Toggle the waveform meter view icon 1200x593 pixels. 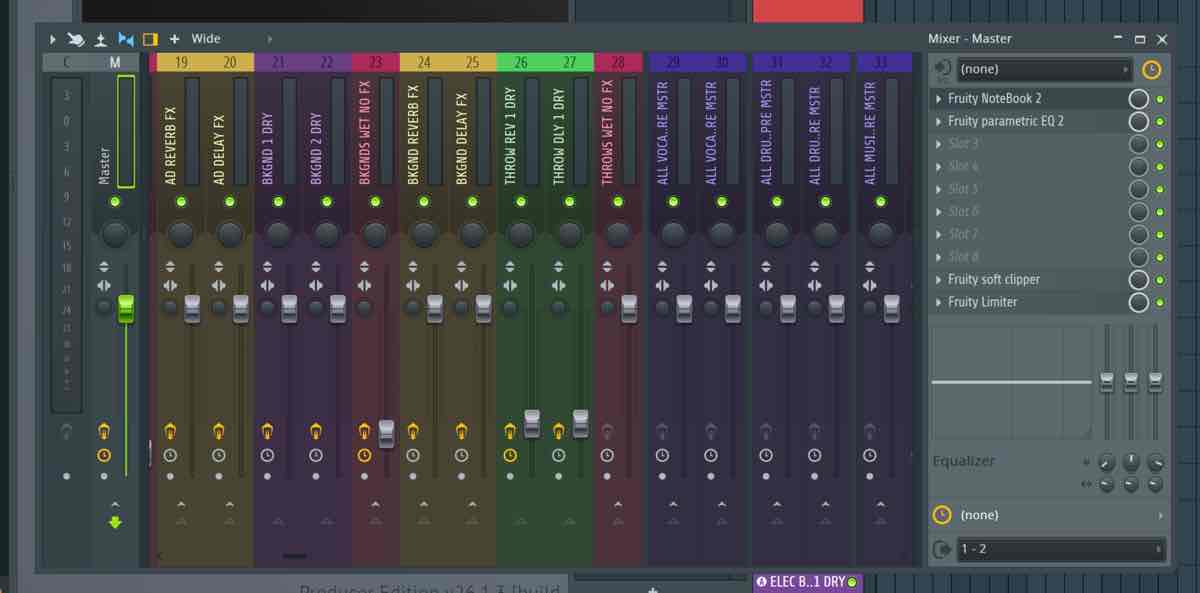pyautogui.click(x=125, y=39)
